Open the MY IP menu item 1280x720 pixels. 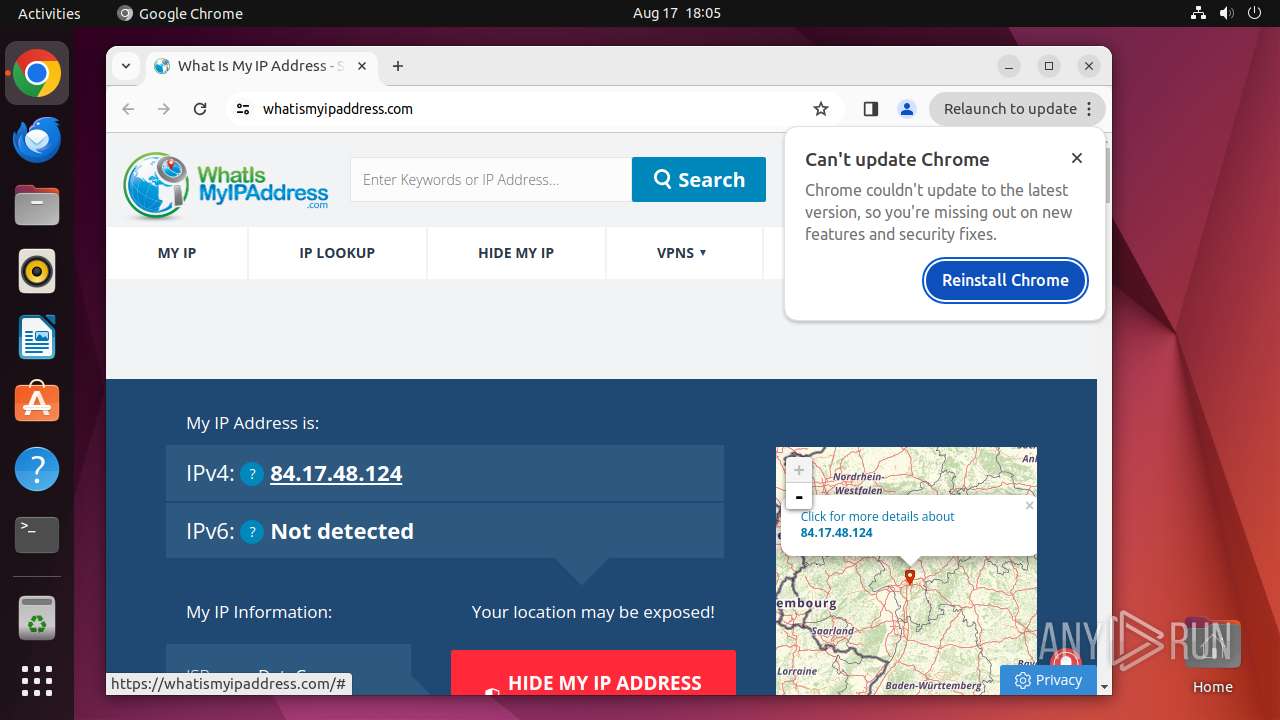[177, 253]
